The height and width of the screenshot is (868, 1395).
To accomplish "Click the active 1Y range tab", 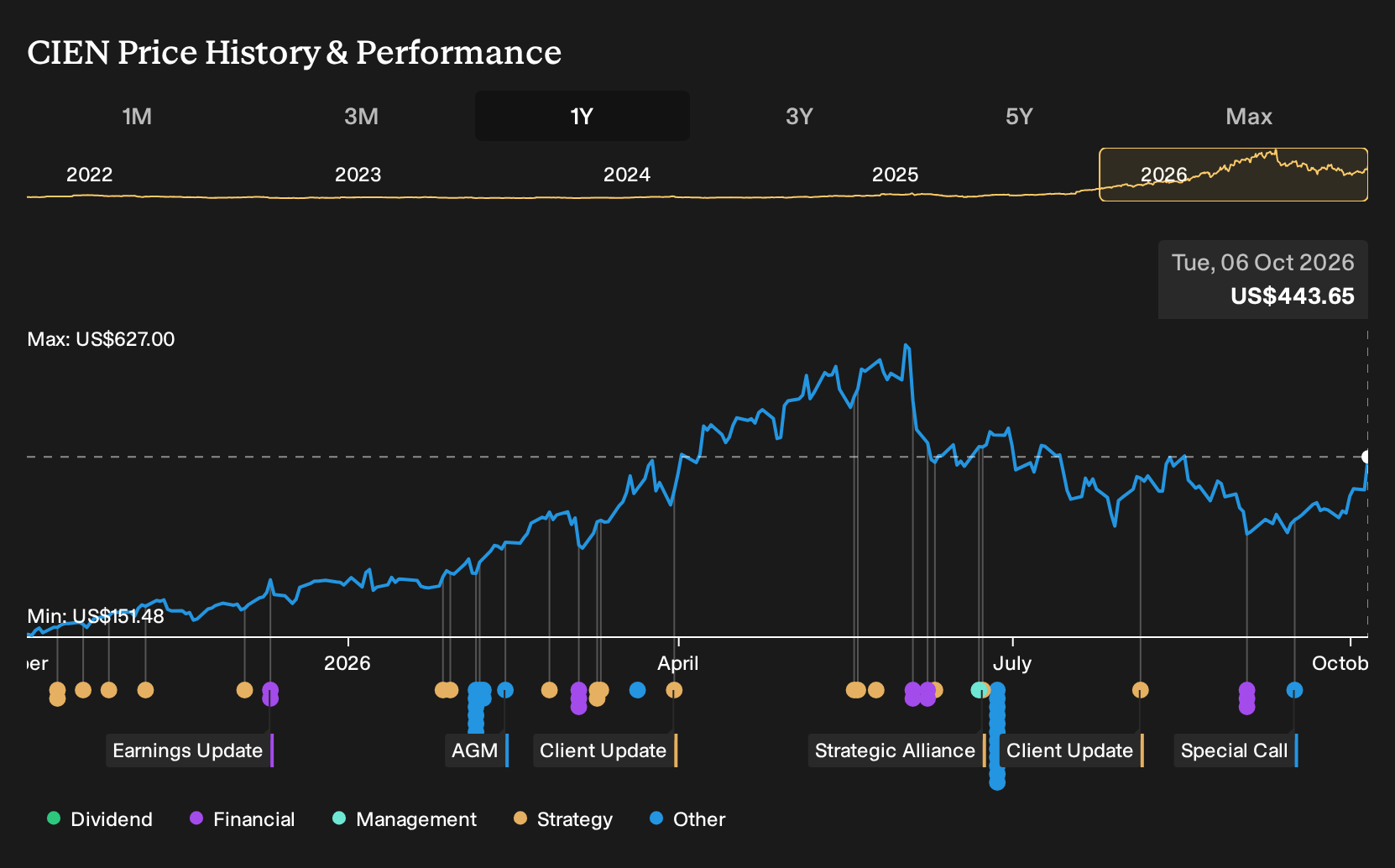I will coord(582,116).
